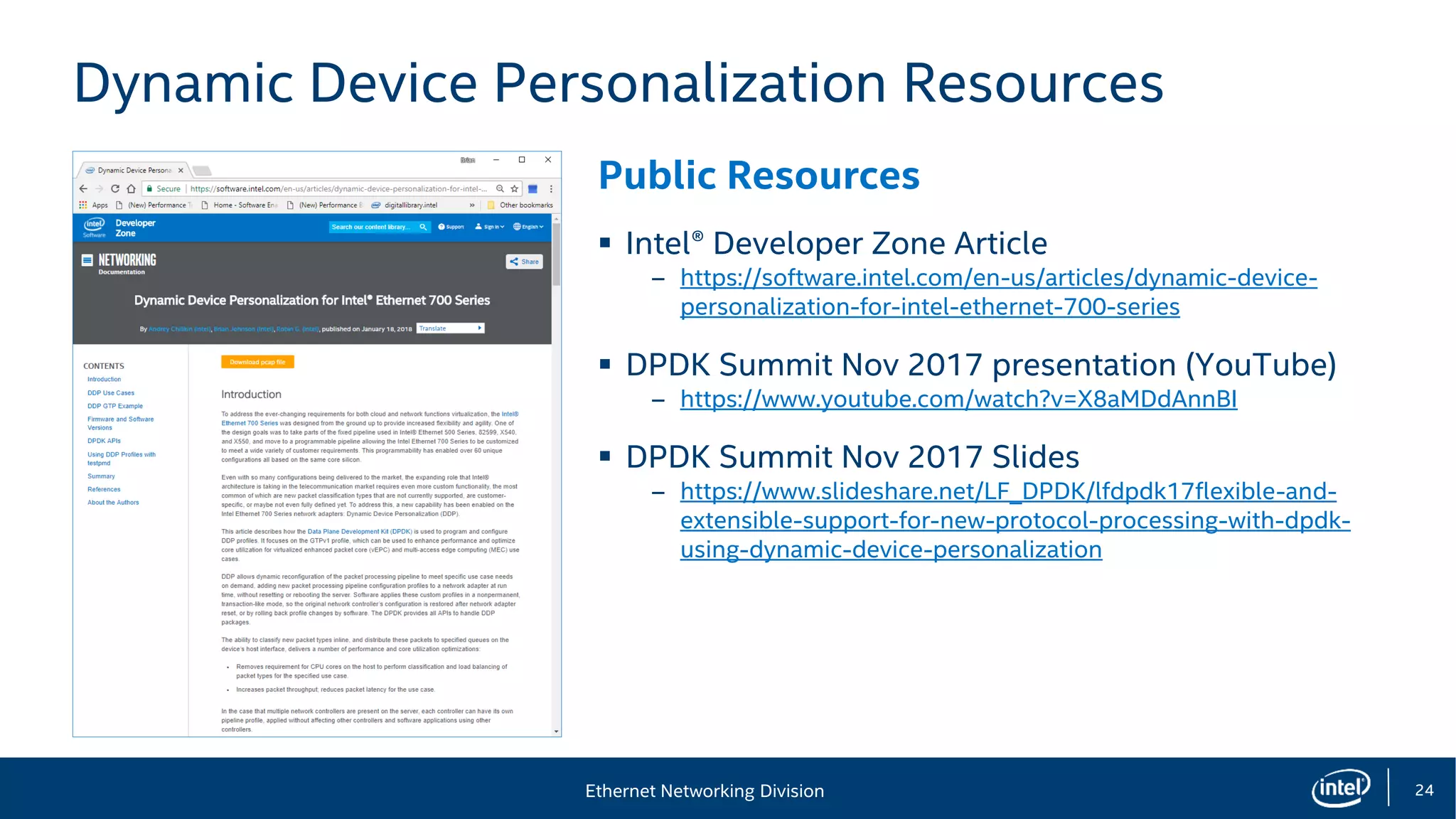
Task: Click the browser user name Brian badge
Action: click(468, 160)
